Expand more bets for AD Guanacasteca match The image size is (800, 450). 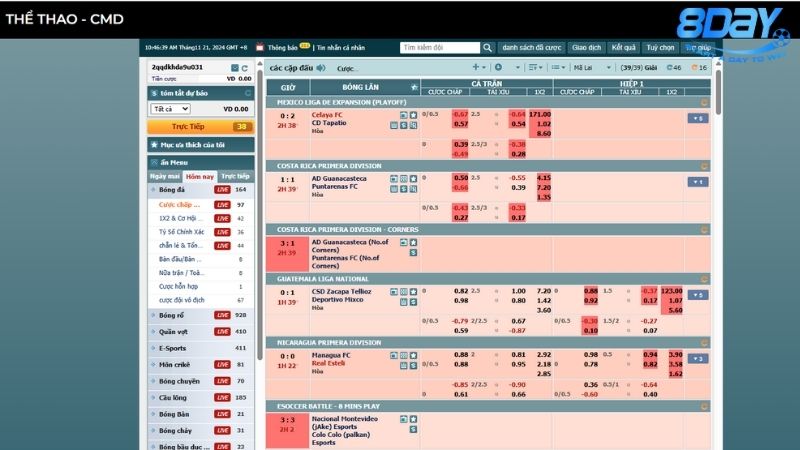tap(697, 182)
